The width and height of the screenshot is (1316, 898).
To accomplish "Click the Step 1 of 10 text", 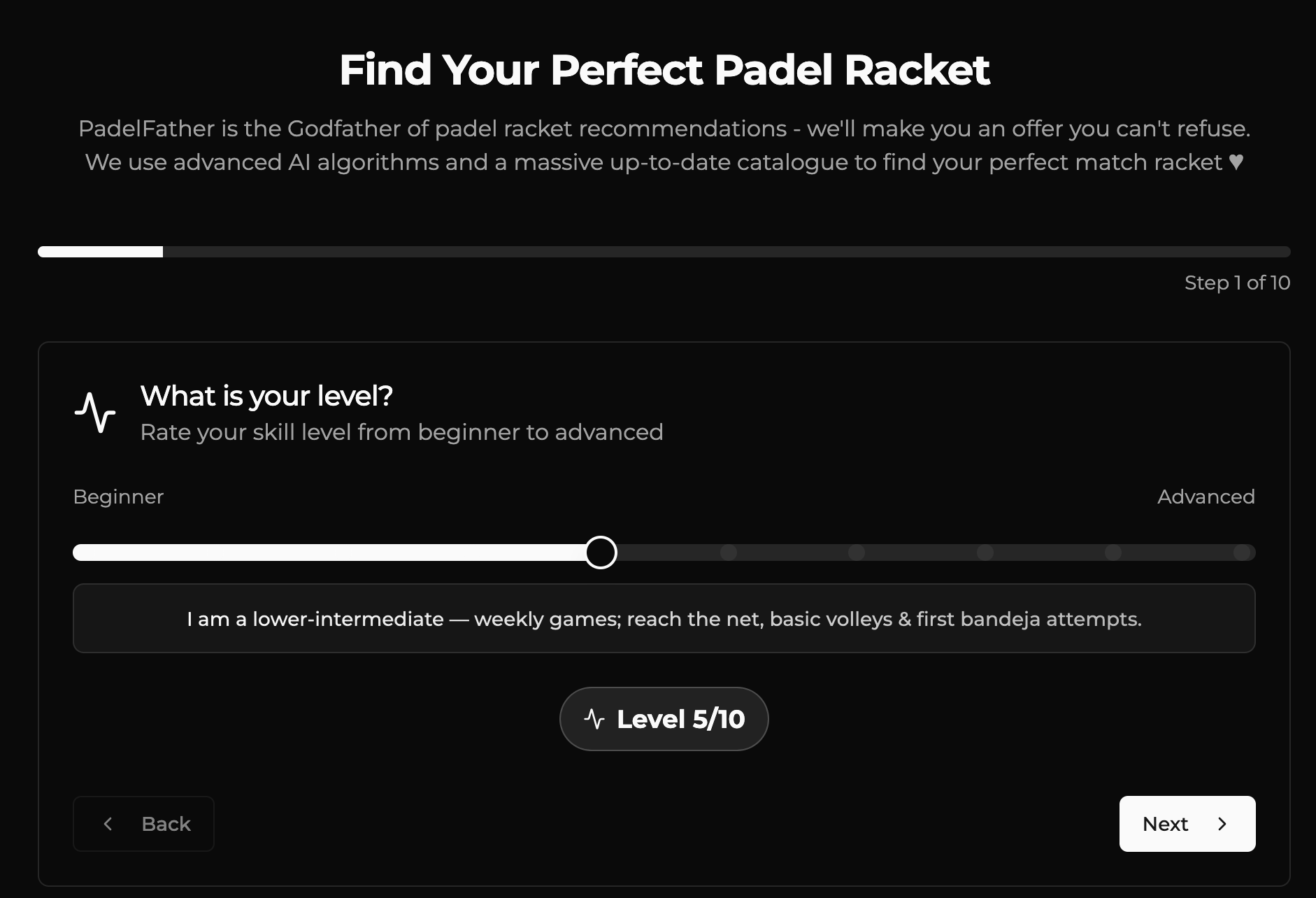I will tap(1238, 283).
